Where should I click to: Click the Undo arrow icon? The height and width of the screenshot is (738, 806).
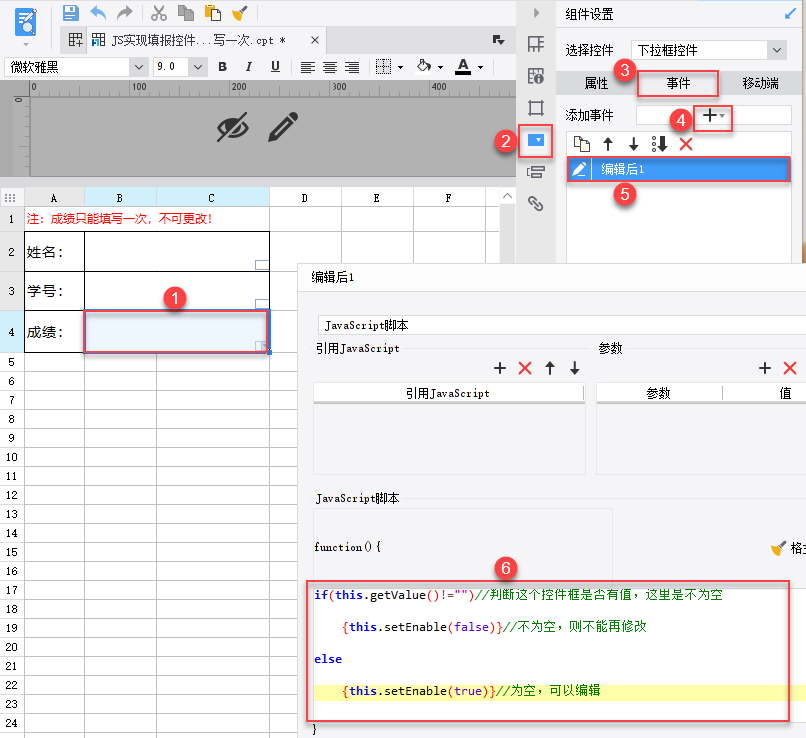click(98, 13)
